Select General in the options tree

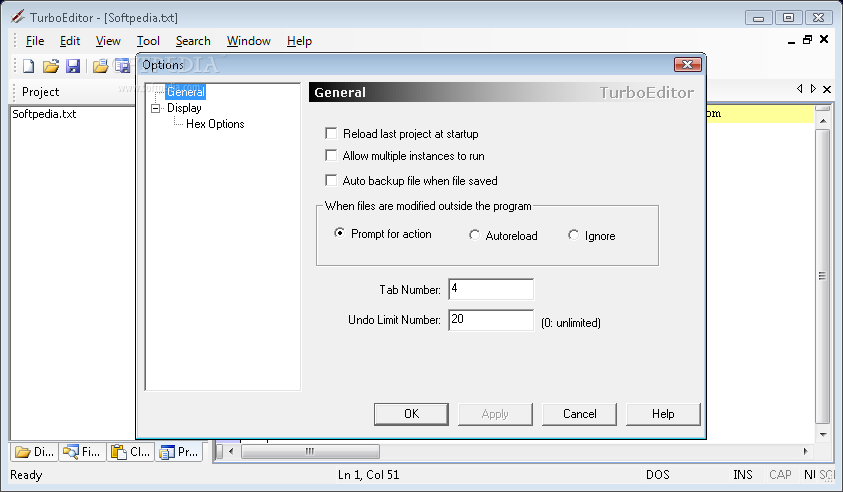pos(185,92)
